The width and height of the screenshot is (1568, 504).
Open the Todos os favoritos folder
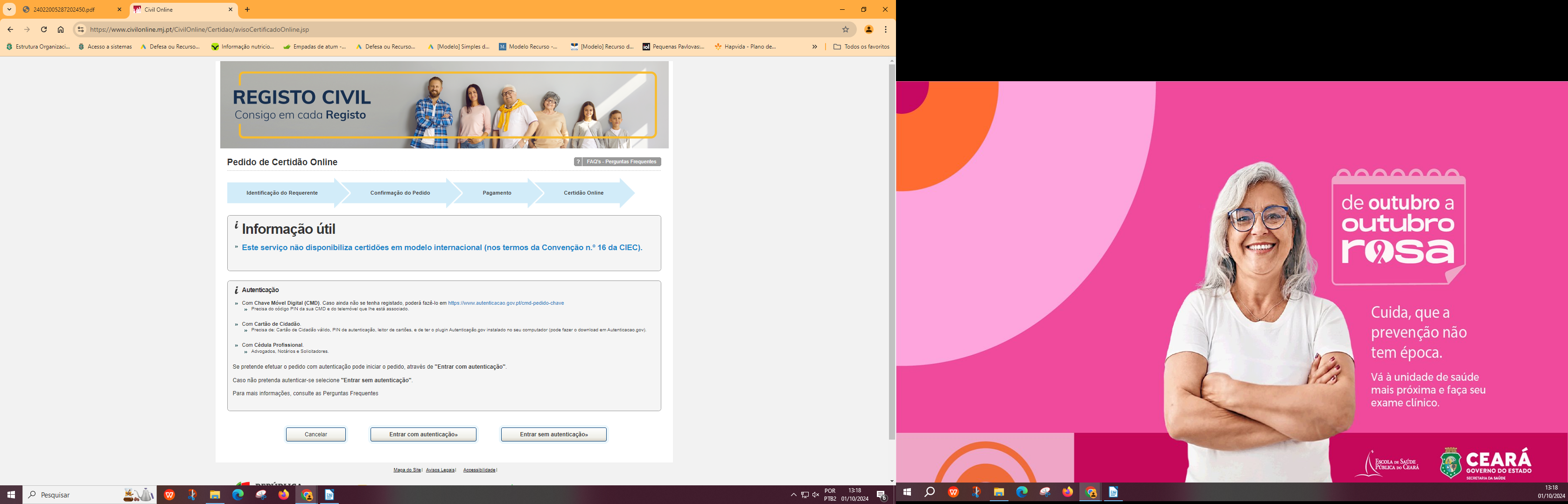[861, 46]
